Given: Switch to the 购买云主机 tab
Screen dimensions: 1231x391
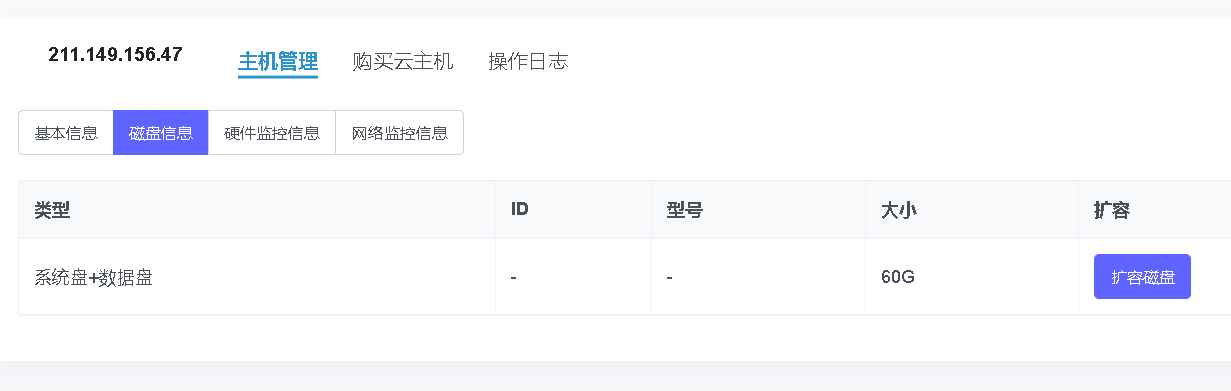Looking at the screenshot, I should click(403, 61).
